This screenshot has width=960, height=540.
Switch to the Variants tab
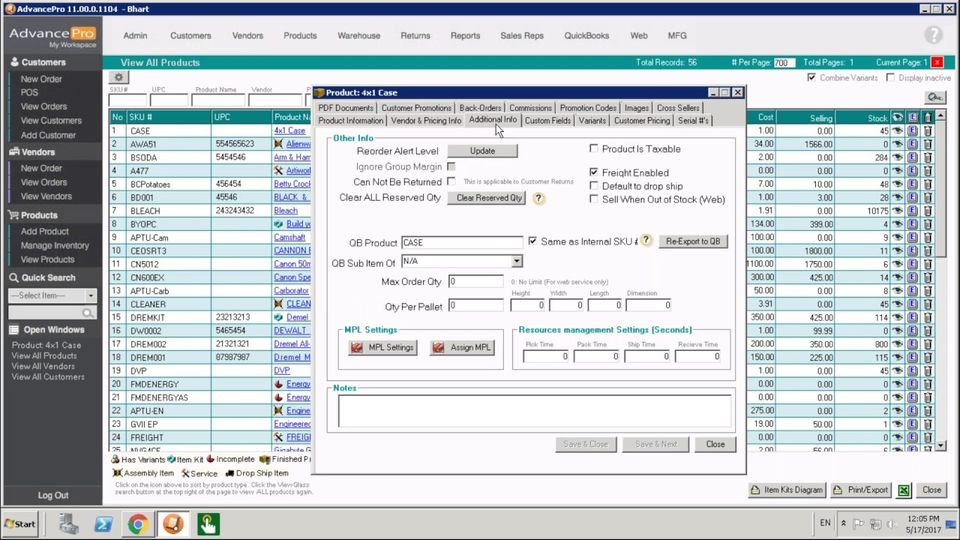click(x=592, y=121)
